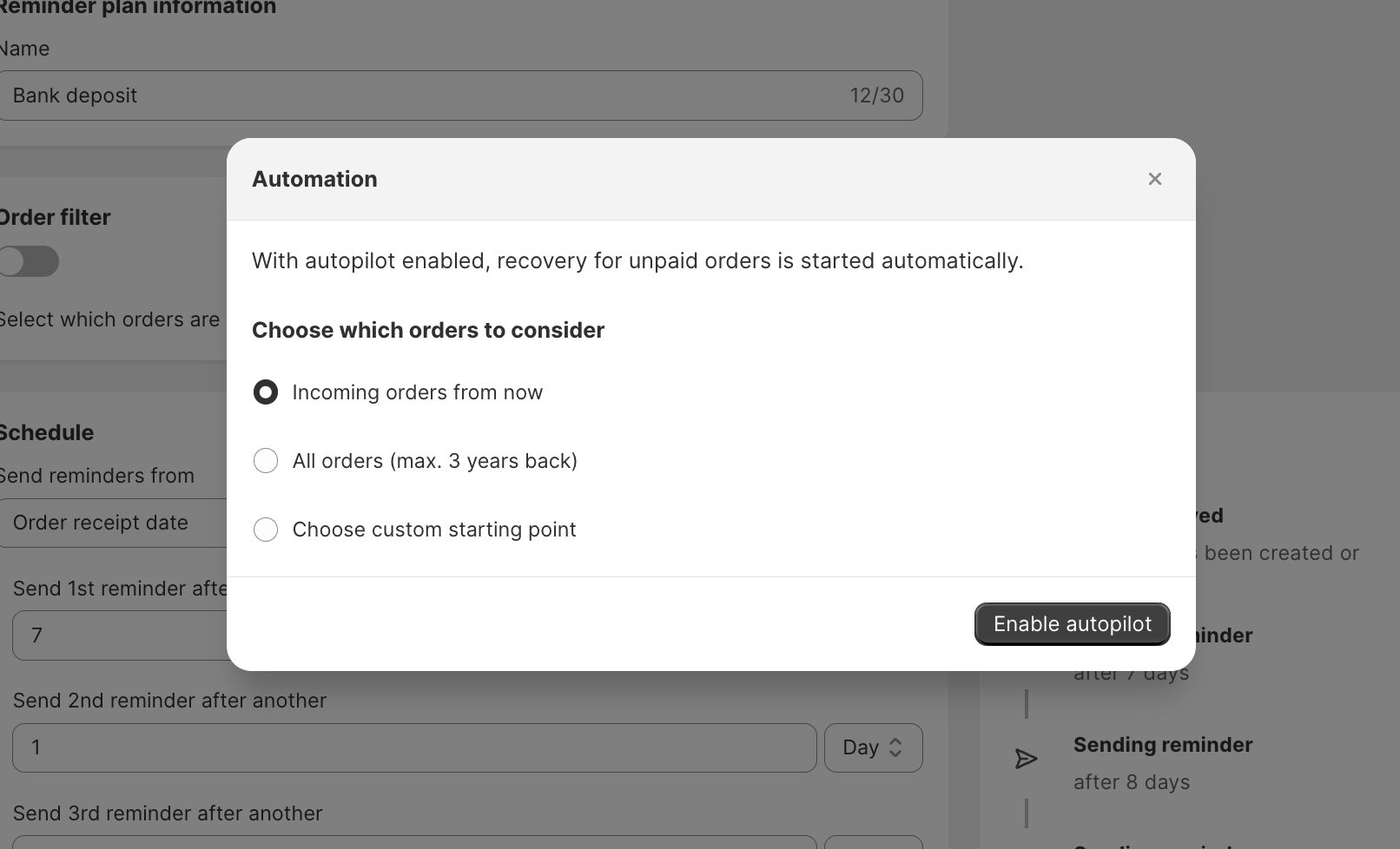Image resolution: width=1400 pixels, height=849 pixels.
Task: Click the Name field containing Bank deposit
Action: 460,95
